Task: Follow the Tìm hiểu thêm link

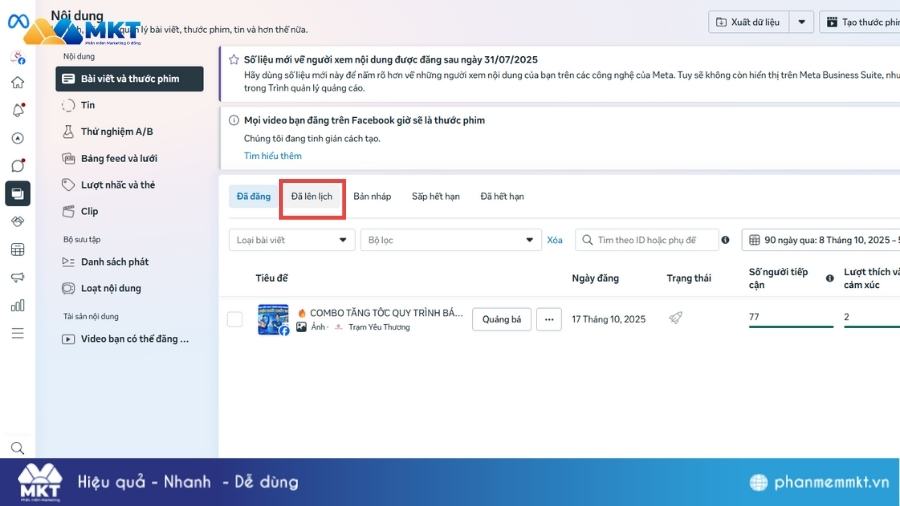Action: pos(273,155)
